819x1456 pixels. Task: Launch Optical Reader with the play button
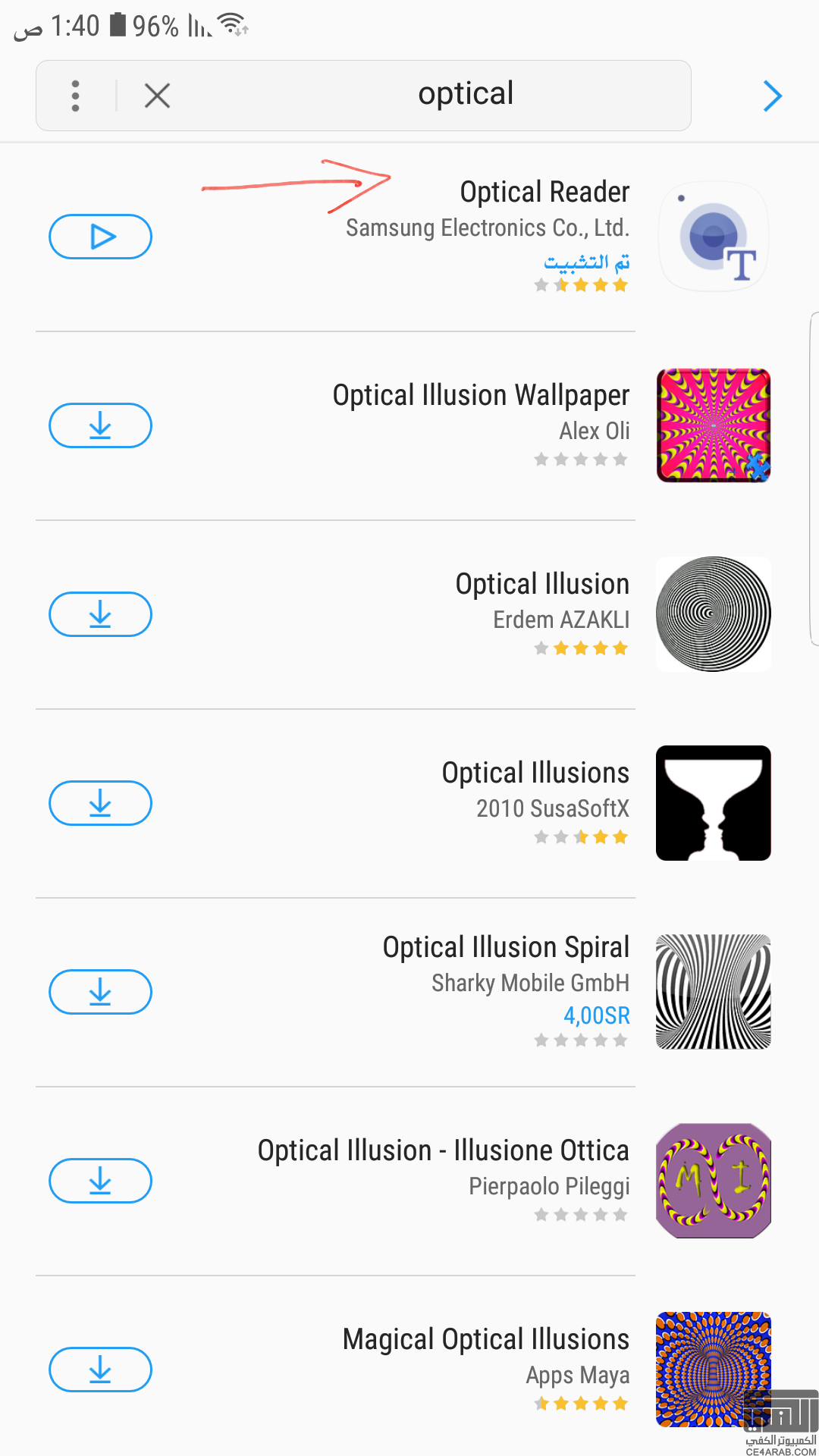[x=101, y=237]
